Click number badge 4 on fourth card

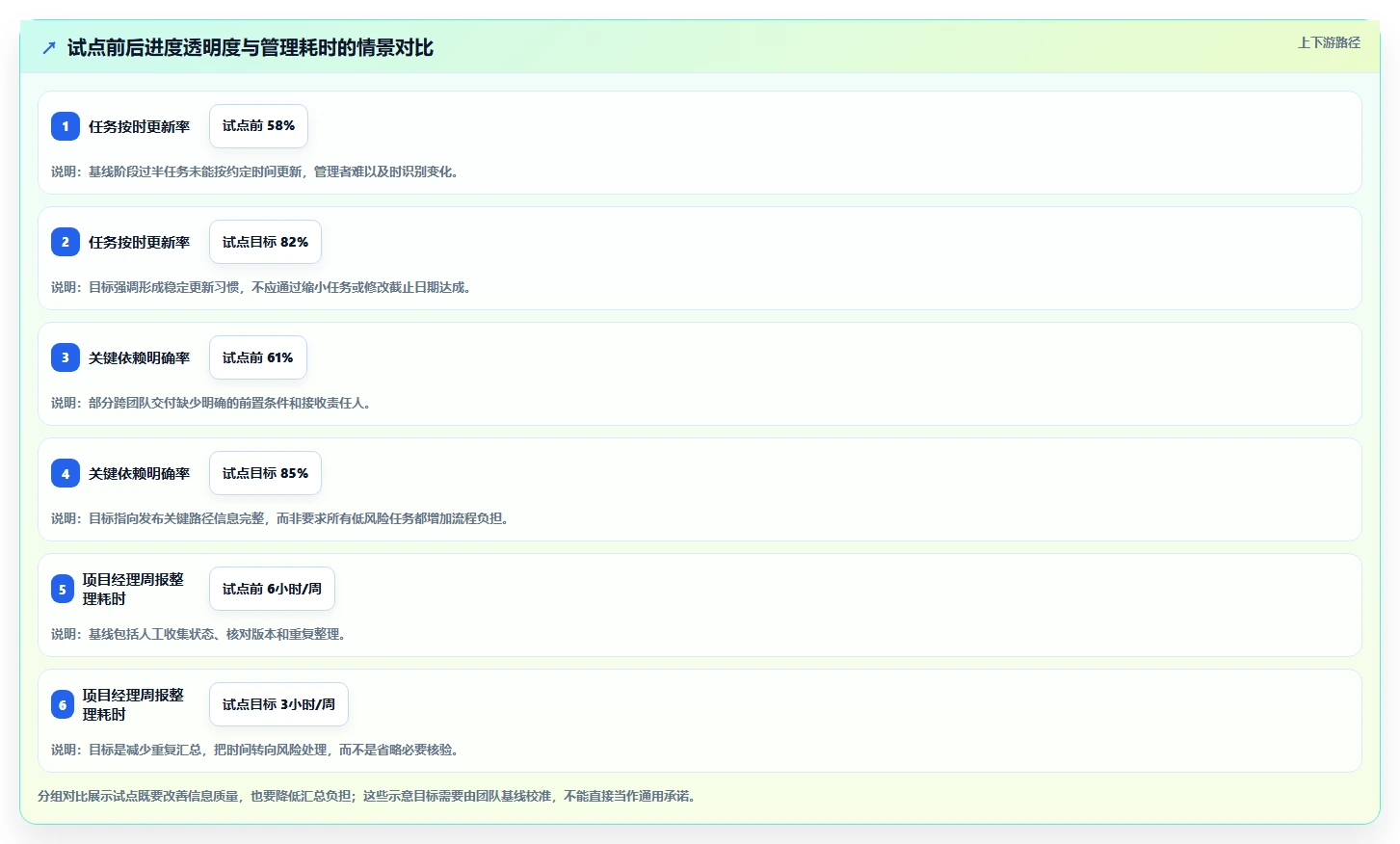pos(66,473)
